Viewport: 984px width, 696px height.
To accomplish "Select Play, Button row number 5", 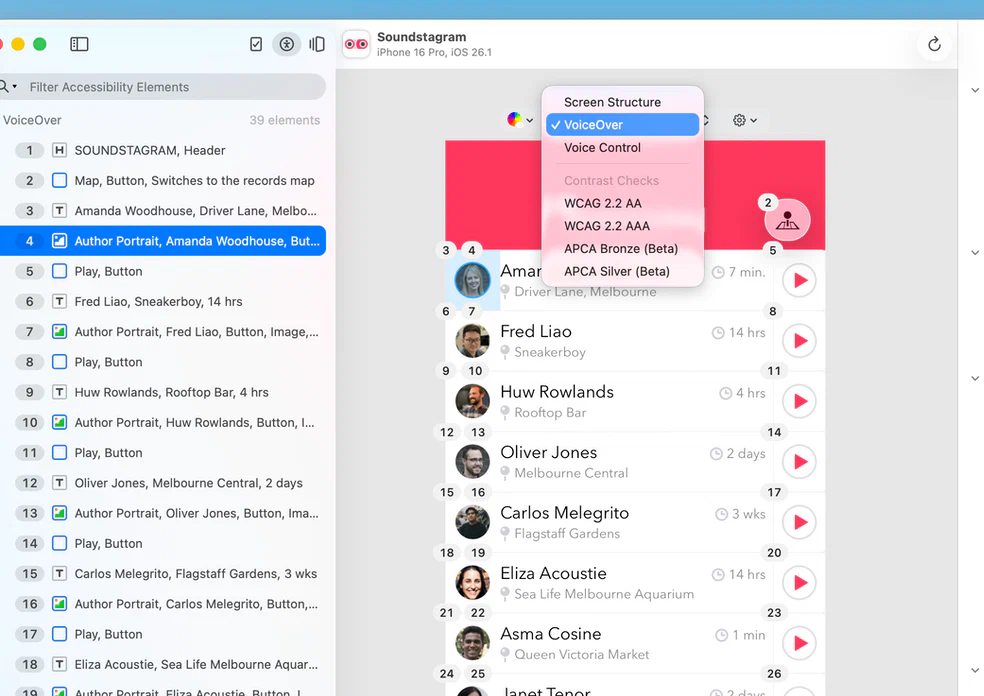I will click(x=163, y=271).
